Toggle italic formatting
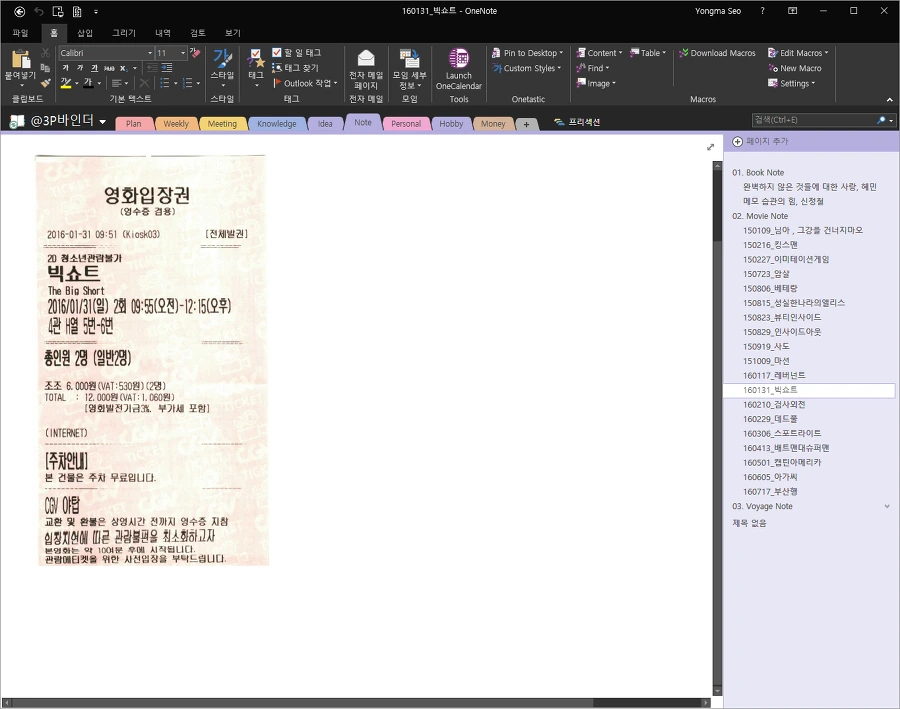 pyautogui.click(x=80, y=68)
